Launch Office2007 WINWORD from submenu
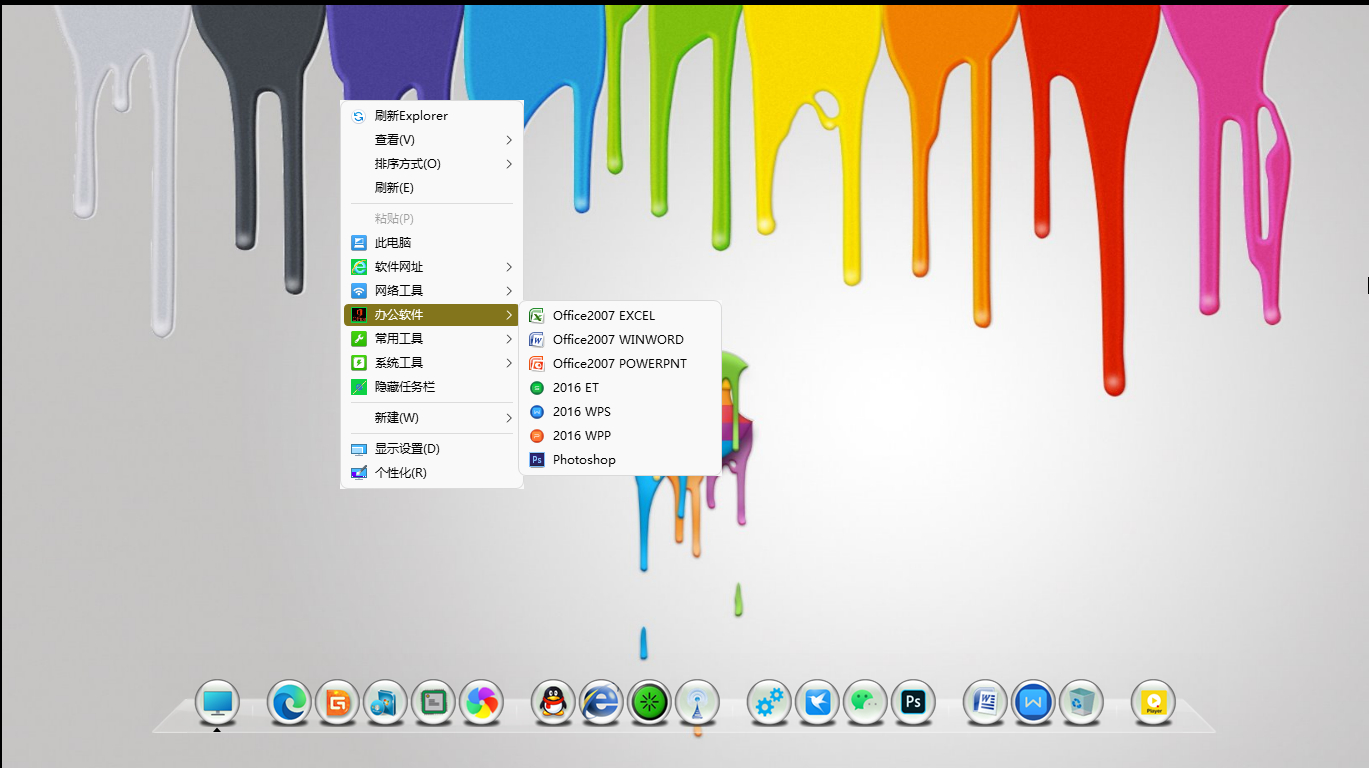Viewport: 1369px width, 768px height. click(x=620, y=340)
